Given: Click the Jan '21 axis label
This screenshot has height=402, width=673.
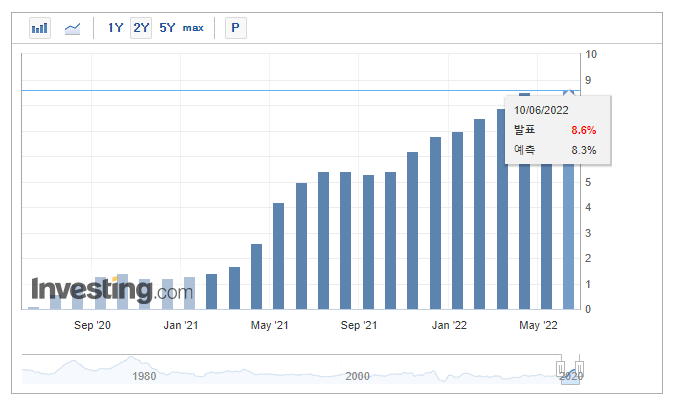Looking at the screenshot, I should click(x=181, y=325).
